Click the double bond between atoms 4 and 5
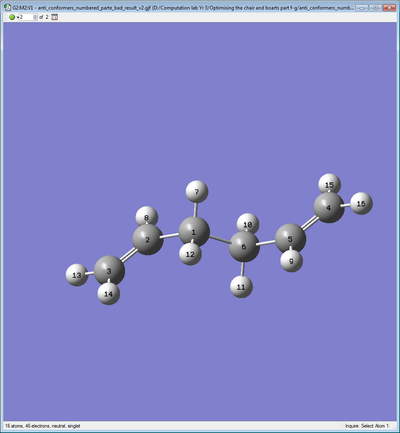Screen dimensions: 400x433 pyautogui.click(x=310, y=223)
